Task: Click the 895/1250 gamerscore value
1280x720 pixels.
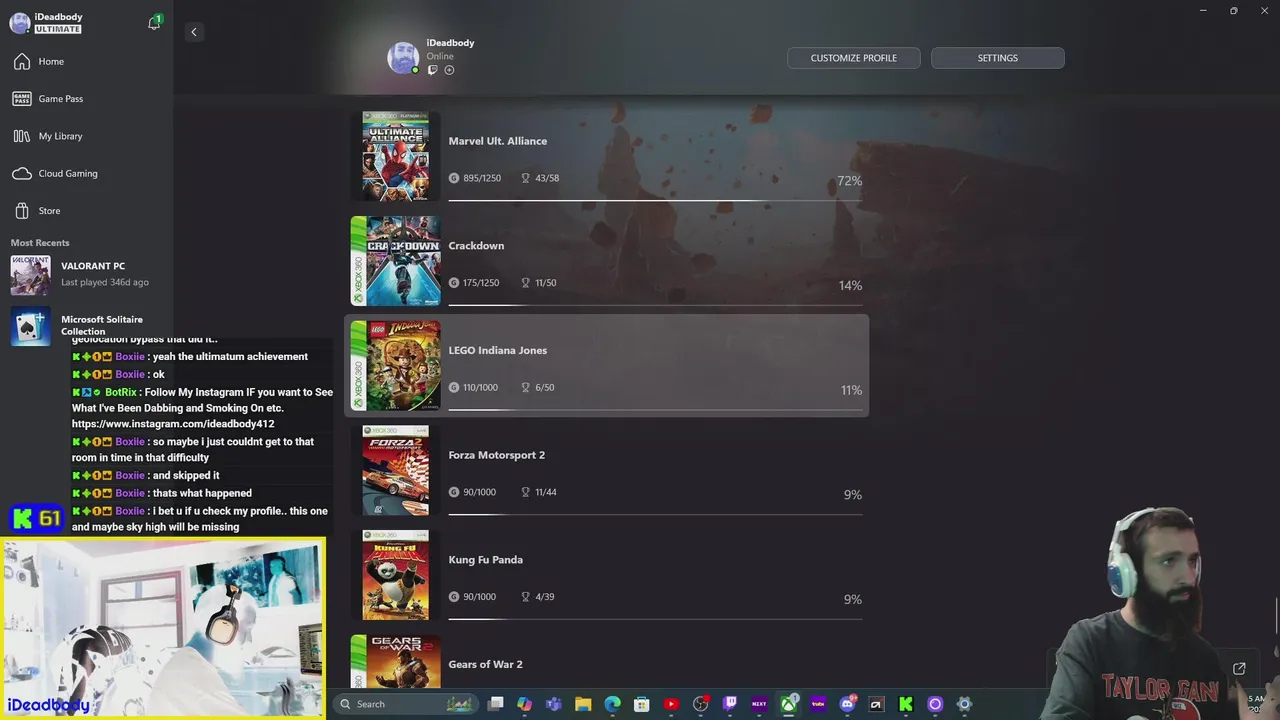Action: click(481, 178)
